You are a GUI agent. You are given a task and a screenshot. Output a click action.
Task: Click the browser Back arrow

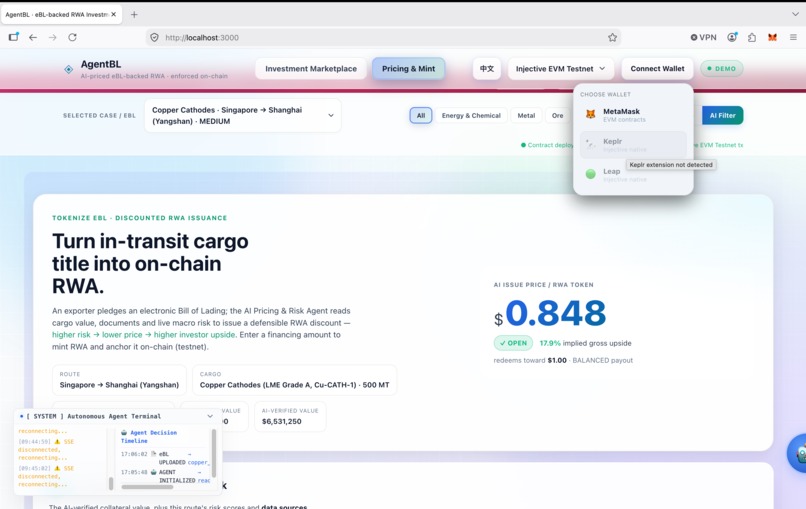tap(33, 38)
